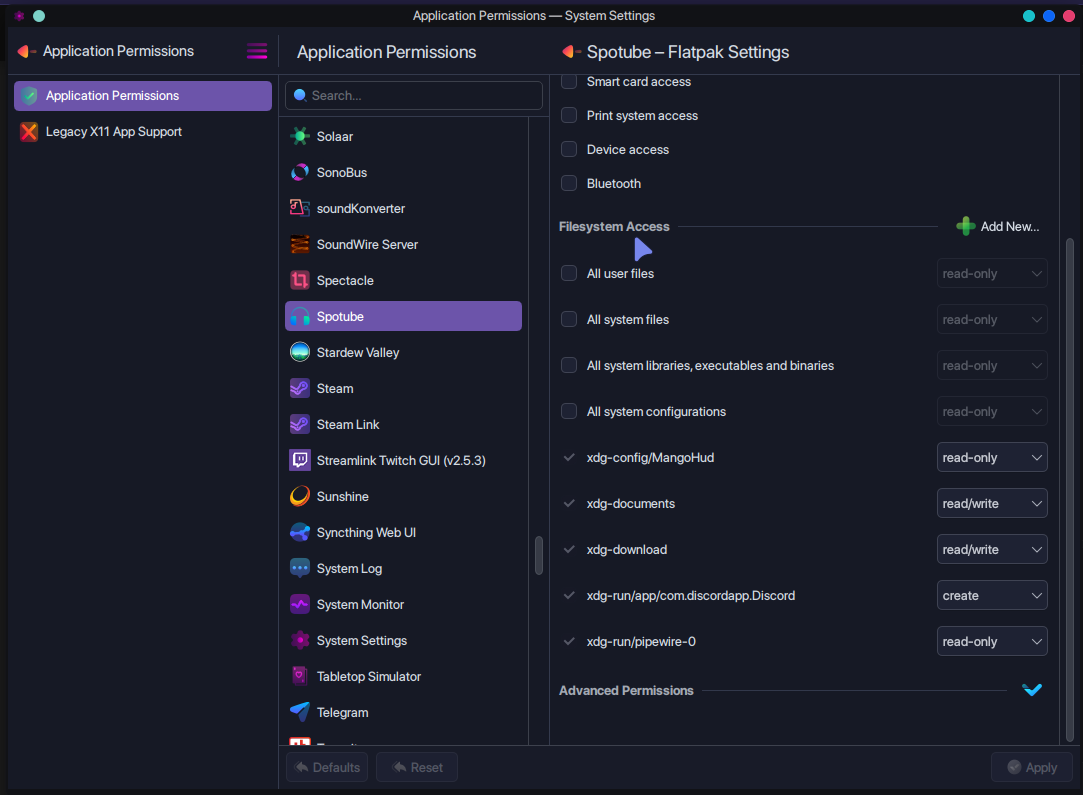The width and height of the screenshot is (1083, 795).
Task: Click the search magnifier icon
Action: (x=300, y=95)
